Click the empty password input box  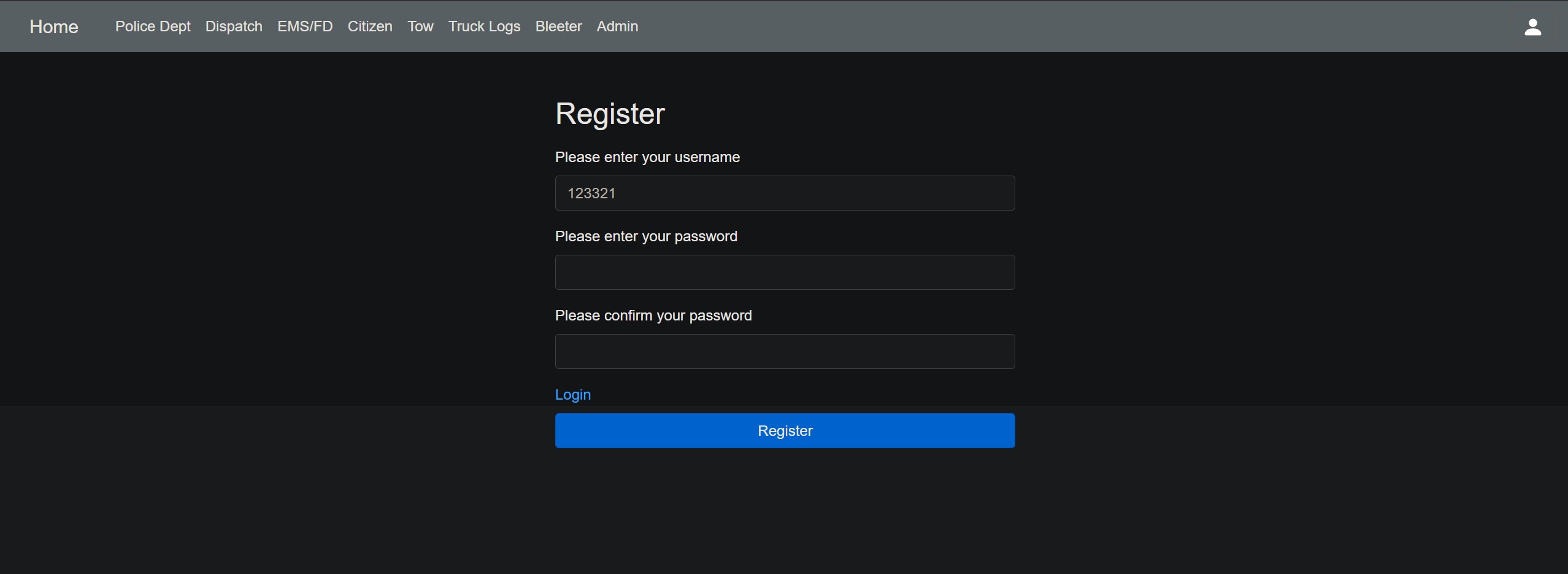[x=785, y=273]
